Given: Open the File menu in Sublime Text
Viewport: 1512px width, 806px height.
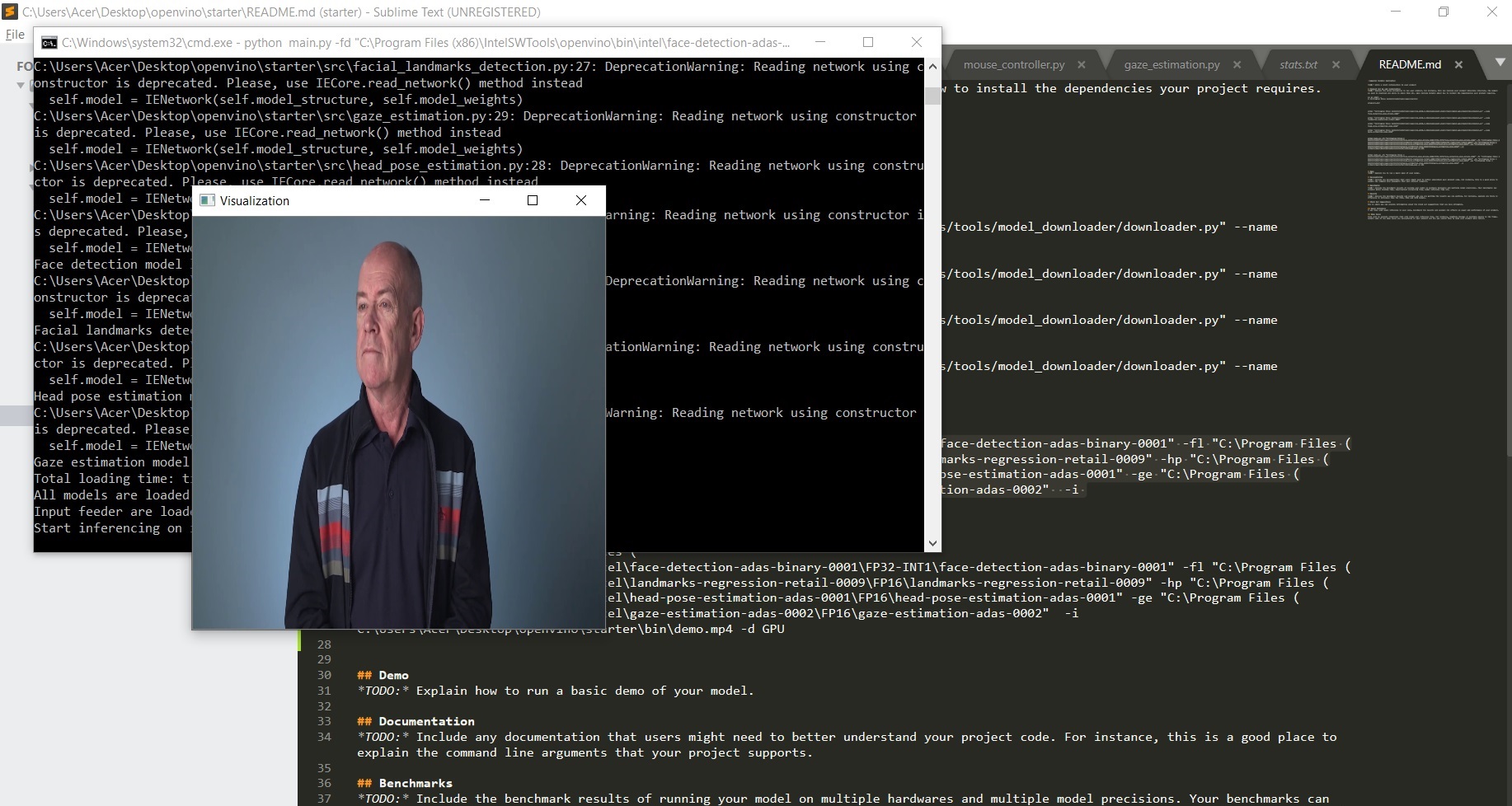Looking at the screenshot, I should 15,35.
